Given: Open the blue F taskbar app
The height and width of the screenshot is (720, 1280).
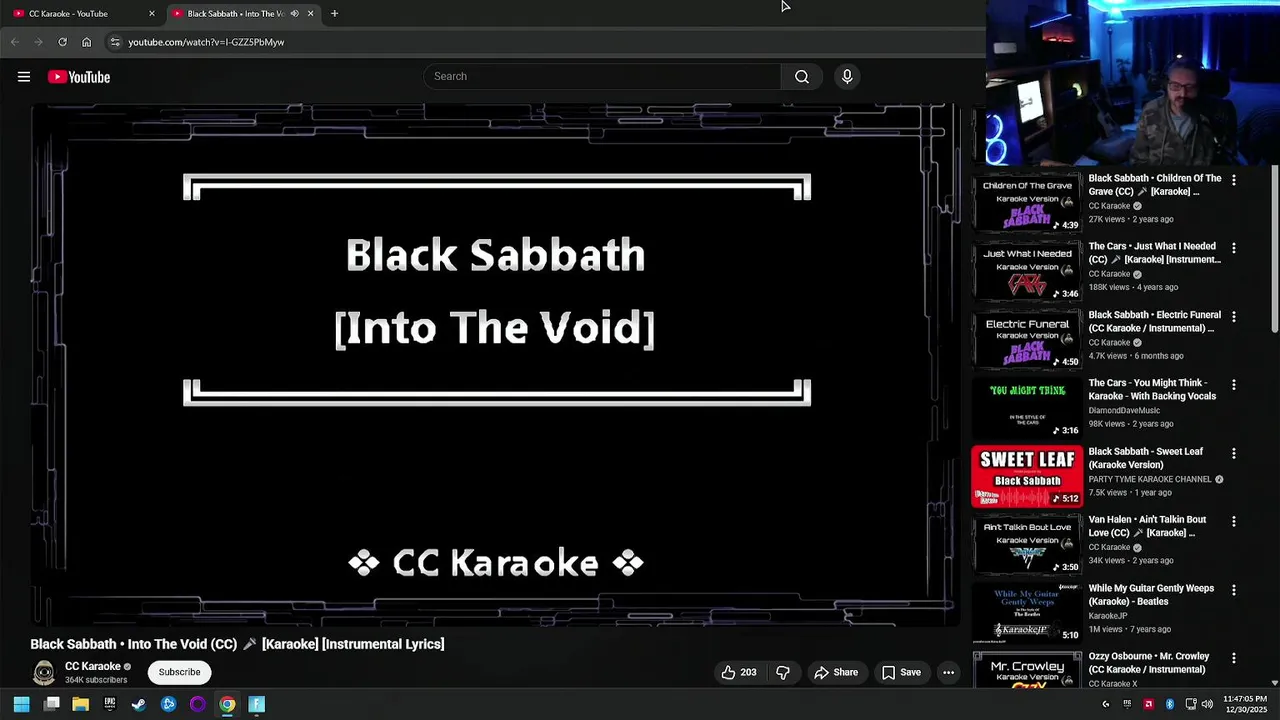Looking at the screenshot, I should coord(256,704).
